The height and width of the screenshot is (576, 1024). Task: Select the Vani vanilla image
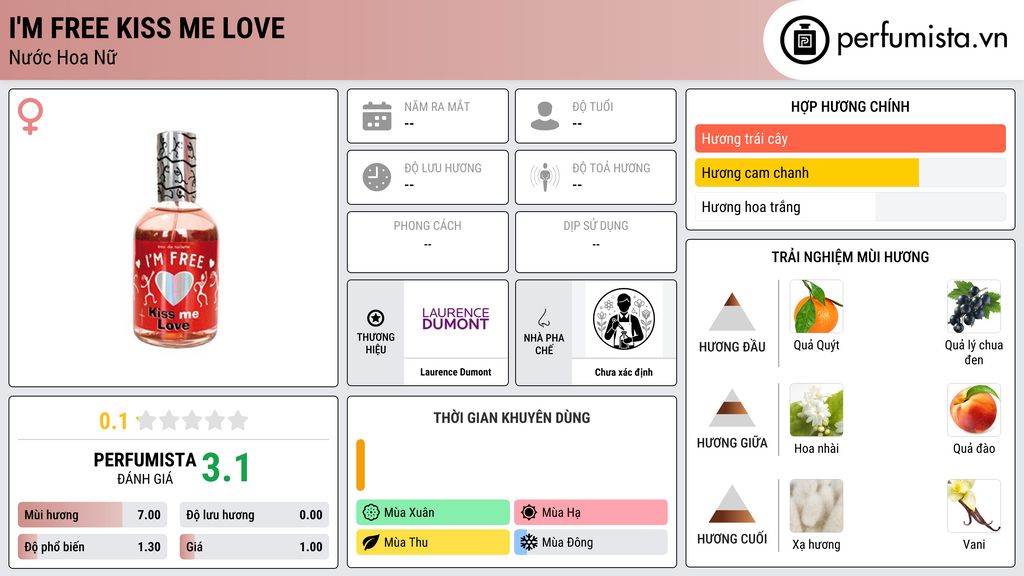coord(974,506)
